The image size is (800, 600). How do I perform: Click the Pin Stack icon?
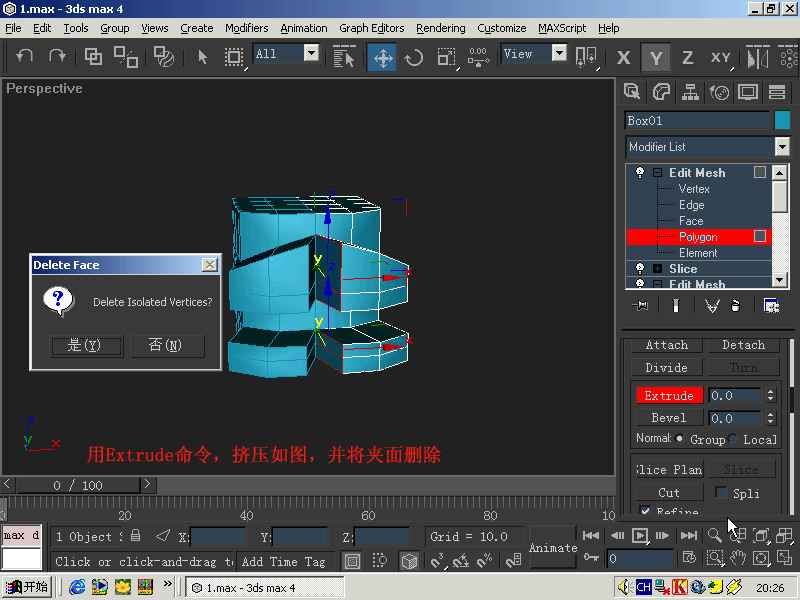click(640, 305)
